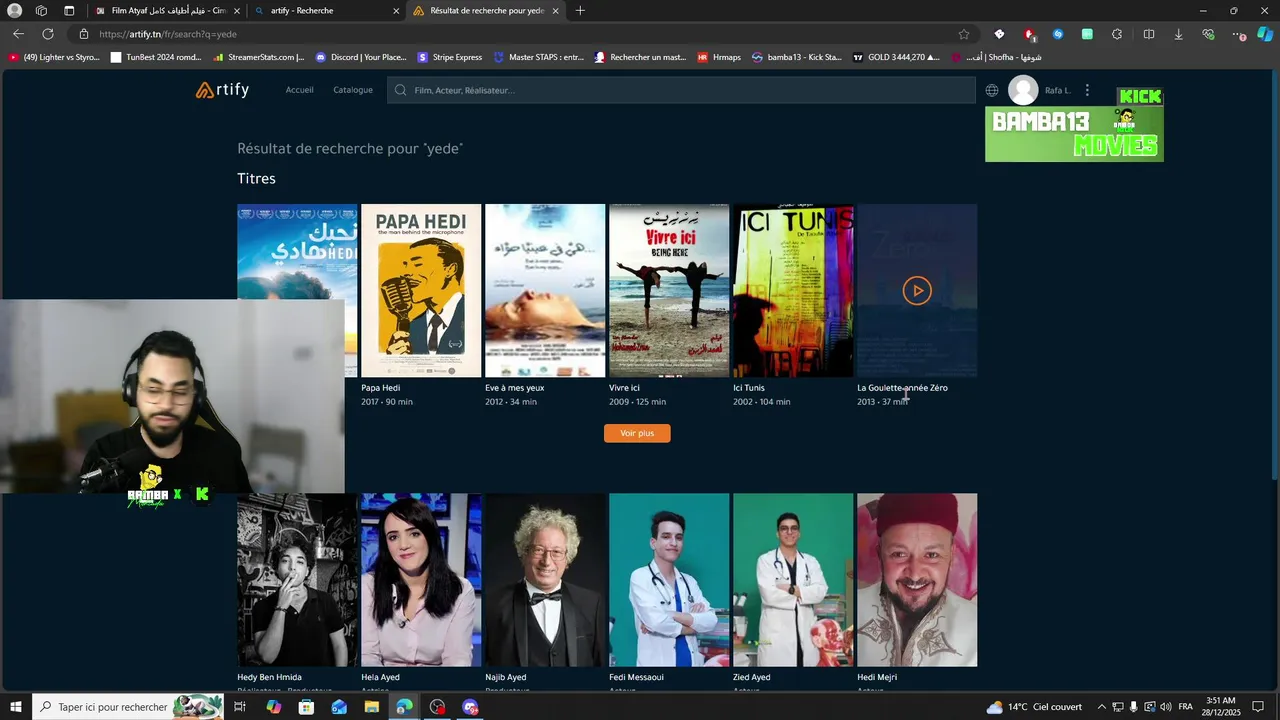
Task: Open the browser downloads icon
Action: click(1178, 34)
